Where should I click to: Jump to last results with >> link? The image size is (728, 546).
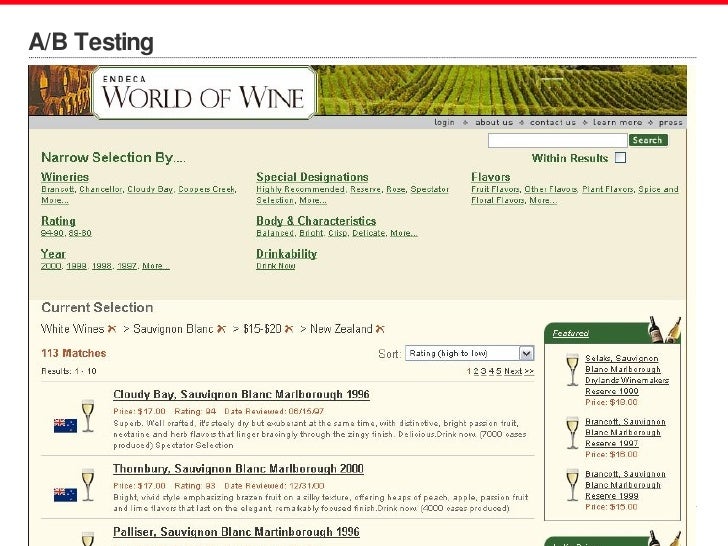click(x=529, y=371)
